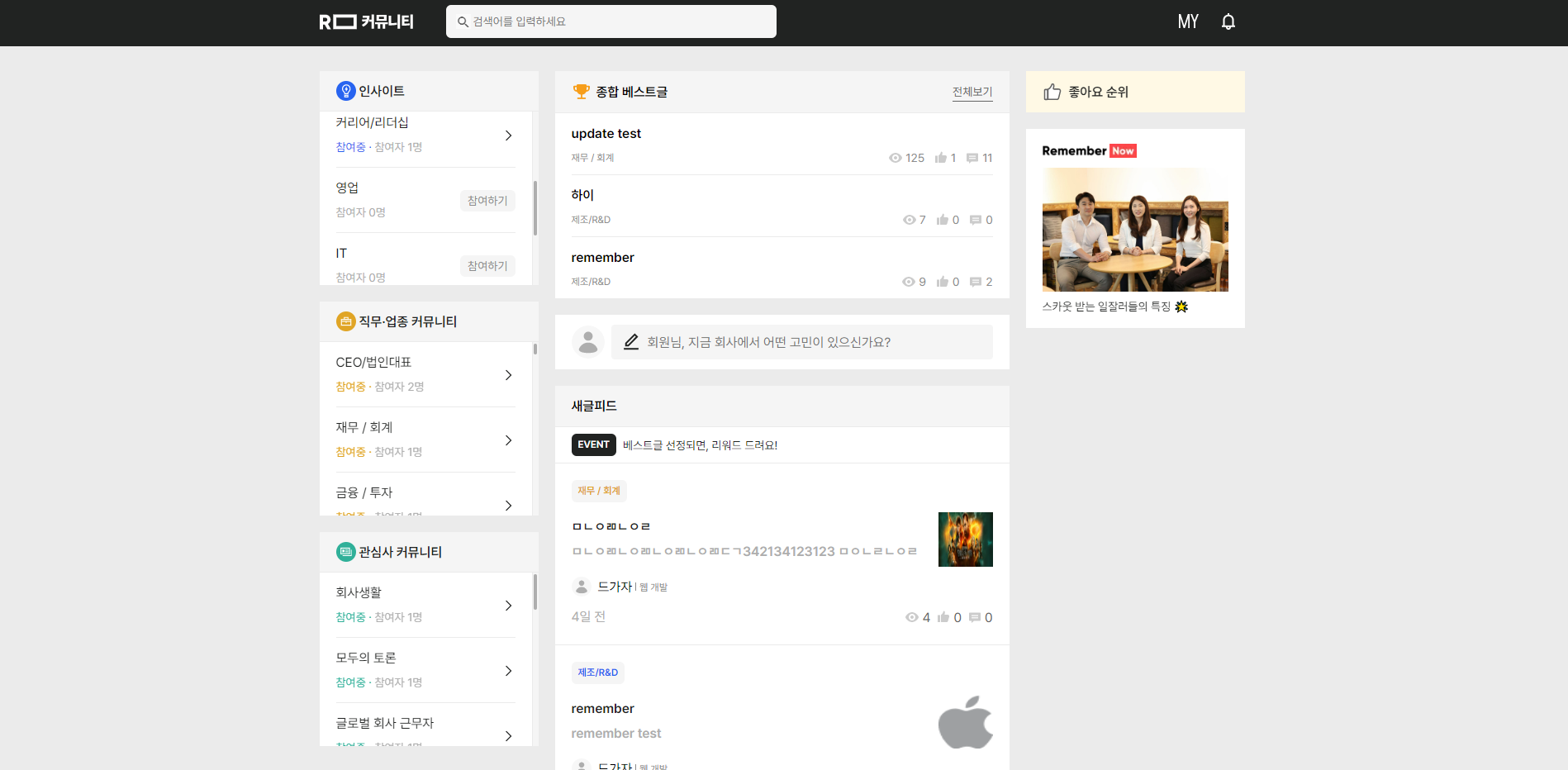Click the 좋아요 순위 thumbs-up icon
Viewport: 1568px width, 770px height.
pos(1052,92)
